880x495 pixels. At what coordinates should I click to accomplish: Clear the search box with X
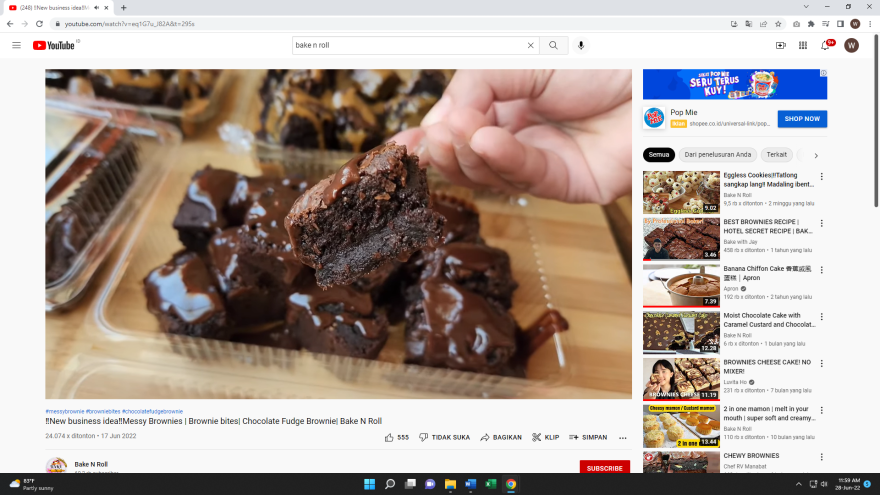530,45
